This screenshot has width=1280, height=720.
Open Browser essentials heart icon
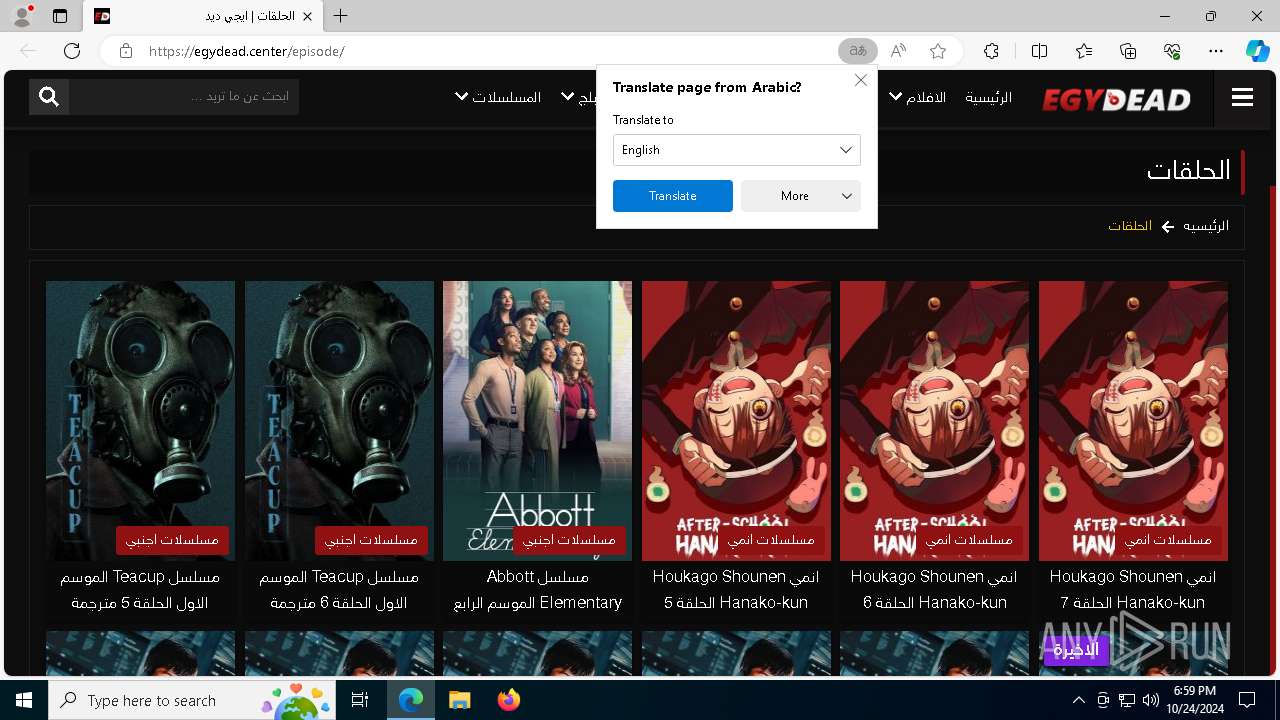tap(1172, 51)
